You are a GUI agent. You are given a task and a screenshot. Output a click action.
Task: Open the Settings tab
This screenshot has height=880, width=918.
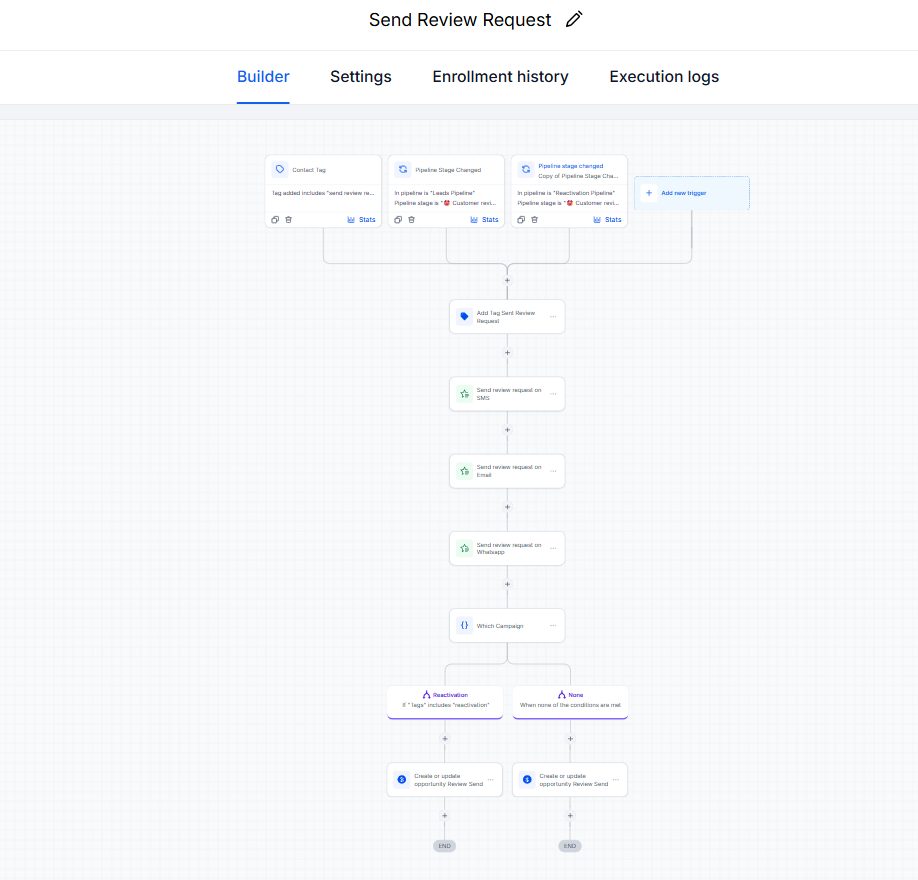[x=361, y=77]
